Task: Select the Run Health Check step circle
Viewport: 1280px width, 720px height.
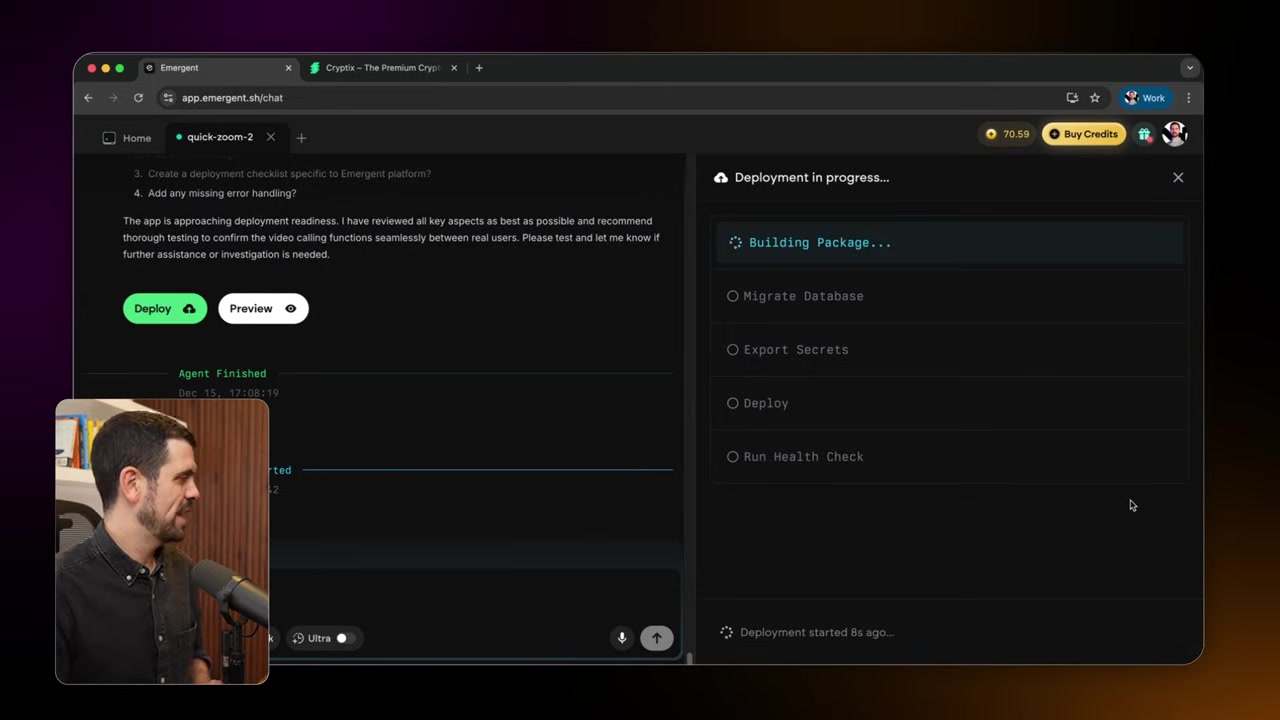Action: [x=733, y=457]
